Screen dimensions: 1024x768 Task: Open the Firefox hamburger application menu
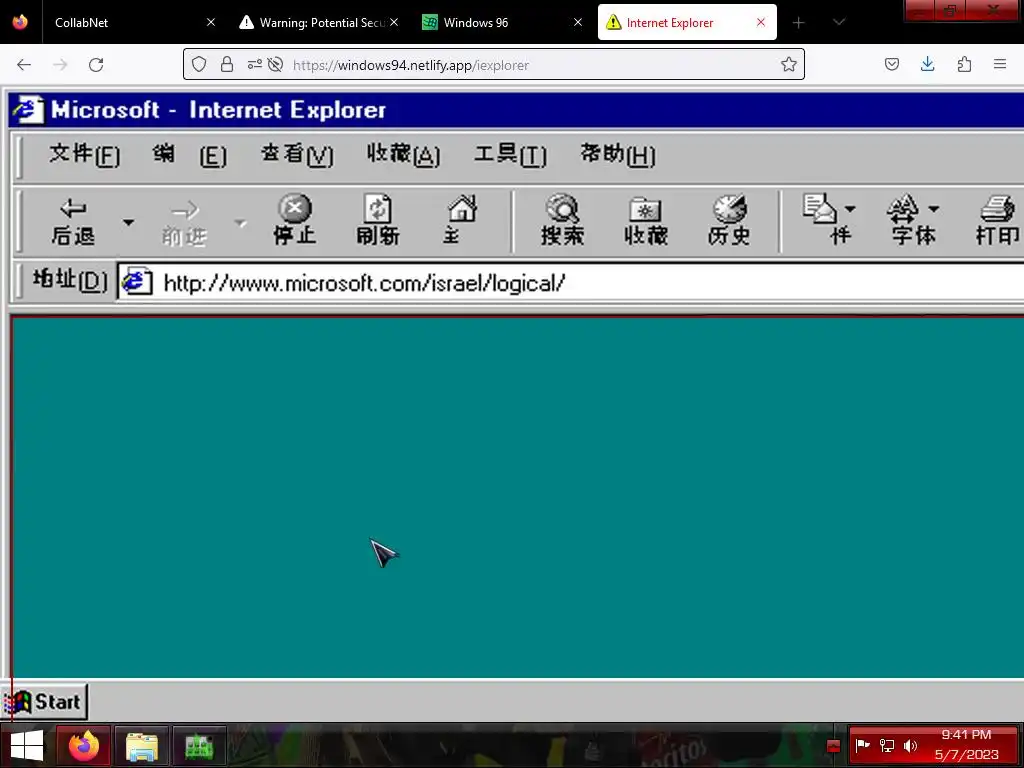point(1000,64)
